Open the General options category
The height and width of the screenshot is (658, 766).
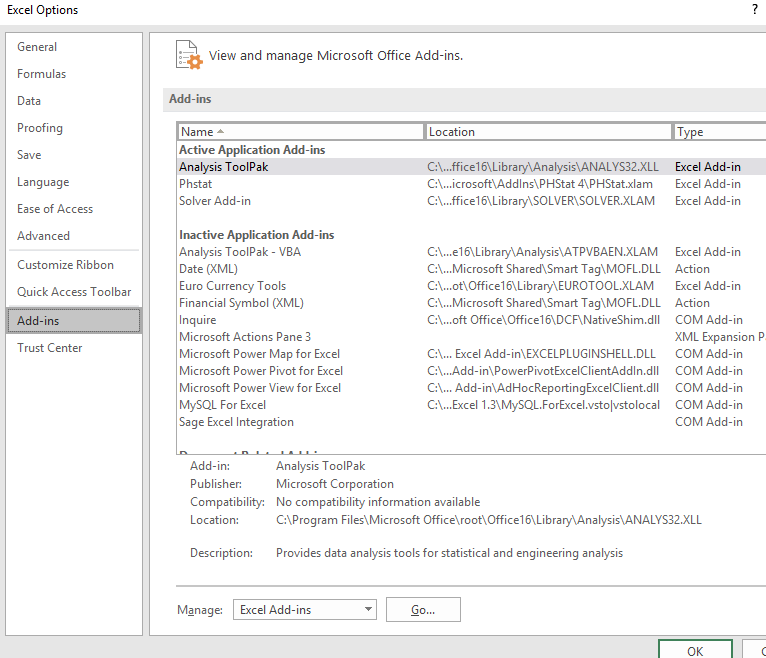(x=37, y=47)
